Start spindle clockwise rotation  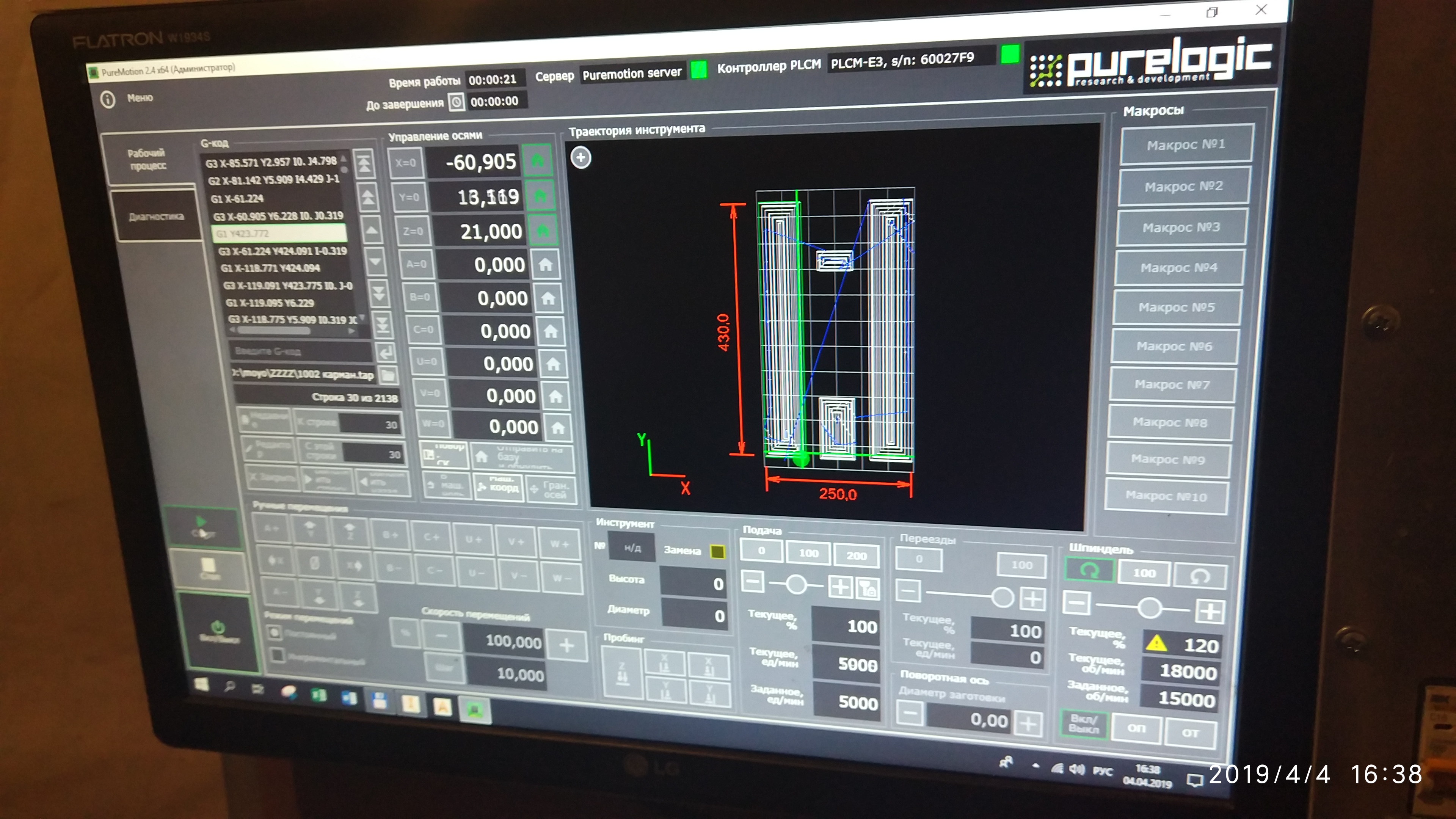click(x=1089, y=570)
